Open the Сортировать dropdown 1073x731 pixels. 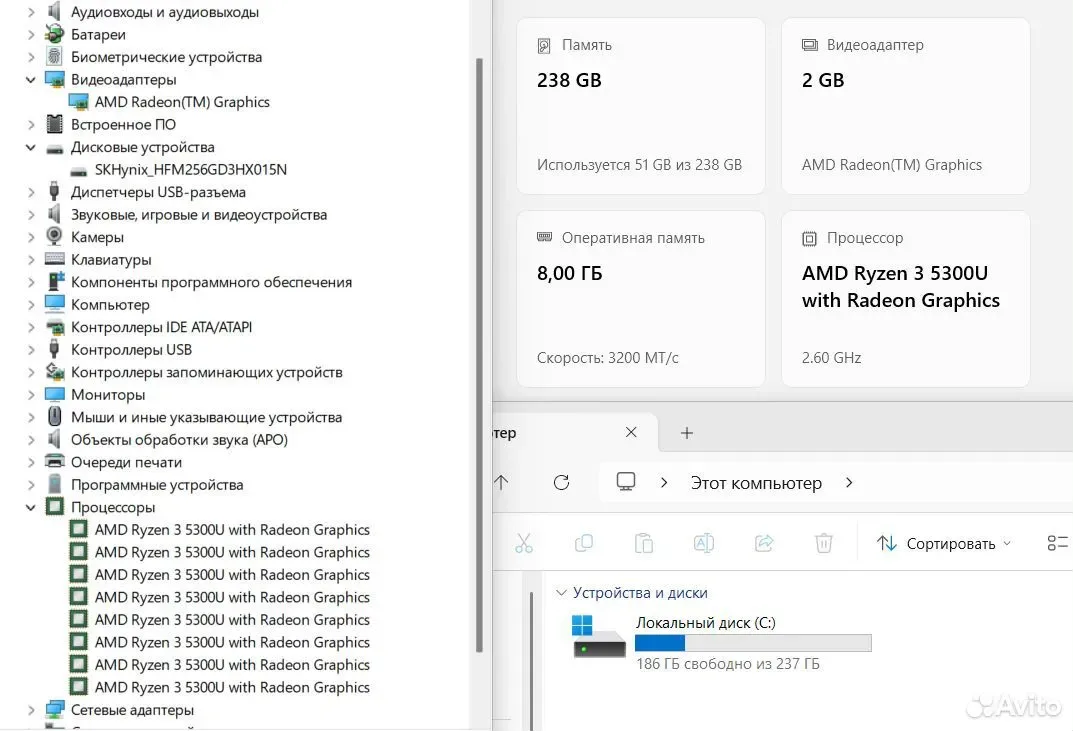944,543
